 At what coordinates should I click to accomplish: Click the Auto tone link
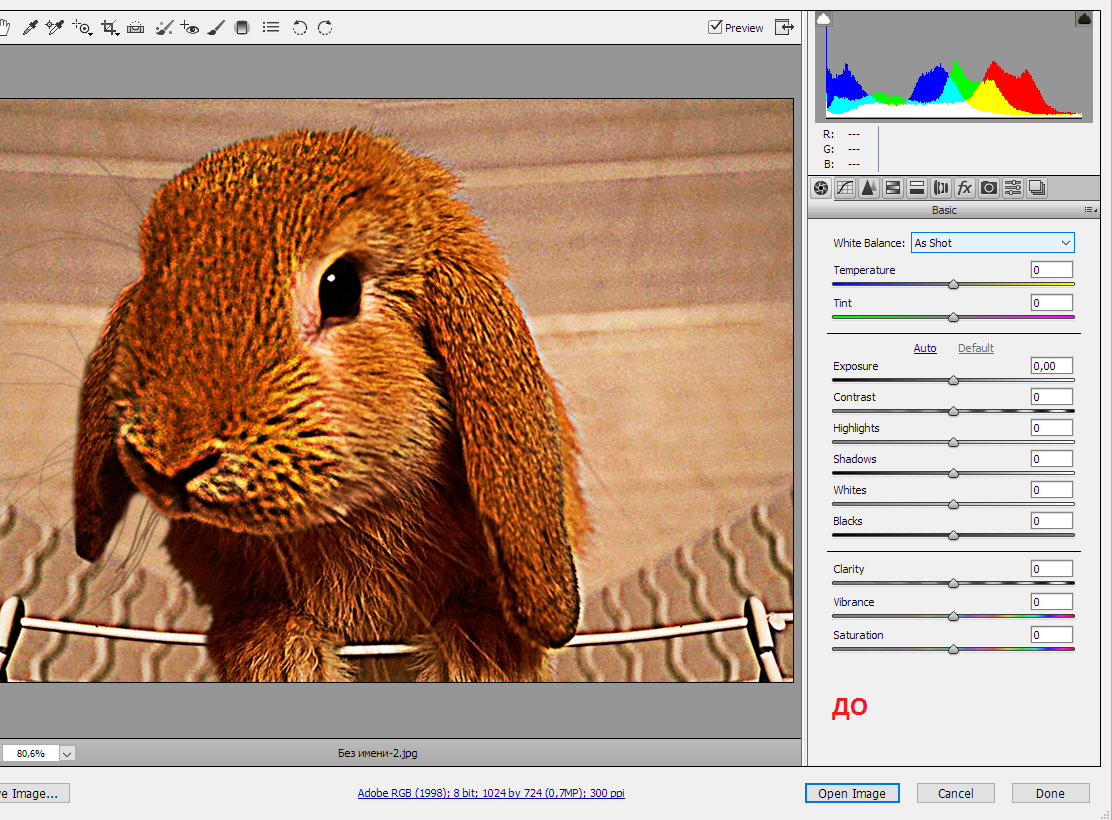click(925, 348)
